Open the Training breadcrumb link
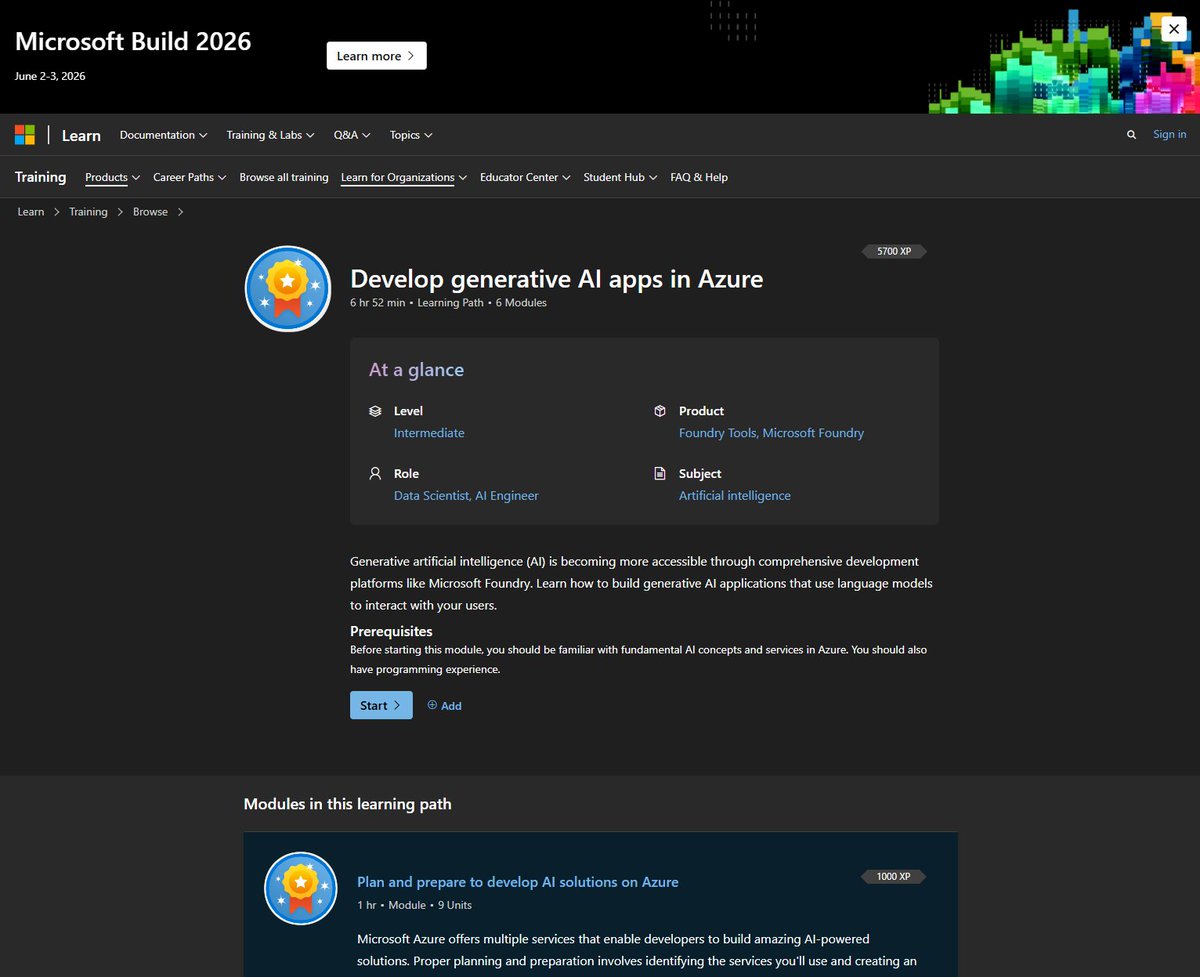 coord(88,212)
